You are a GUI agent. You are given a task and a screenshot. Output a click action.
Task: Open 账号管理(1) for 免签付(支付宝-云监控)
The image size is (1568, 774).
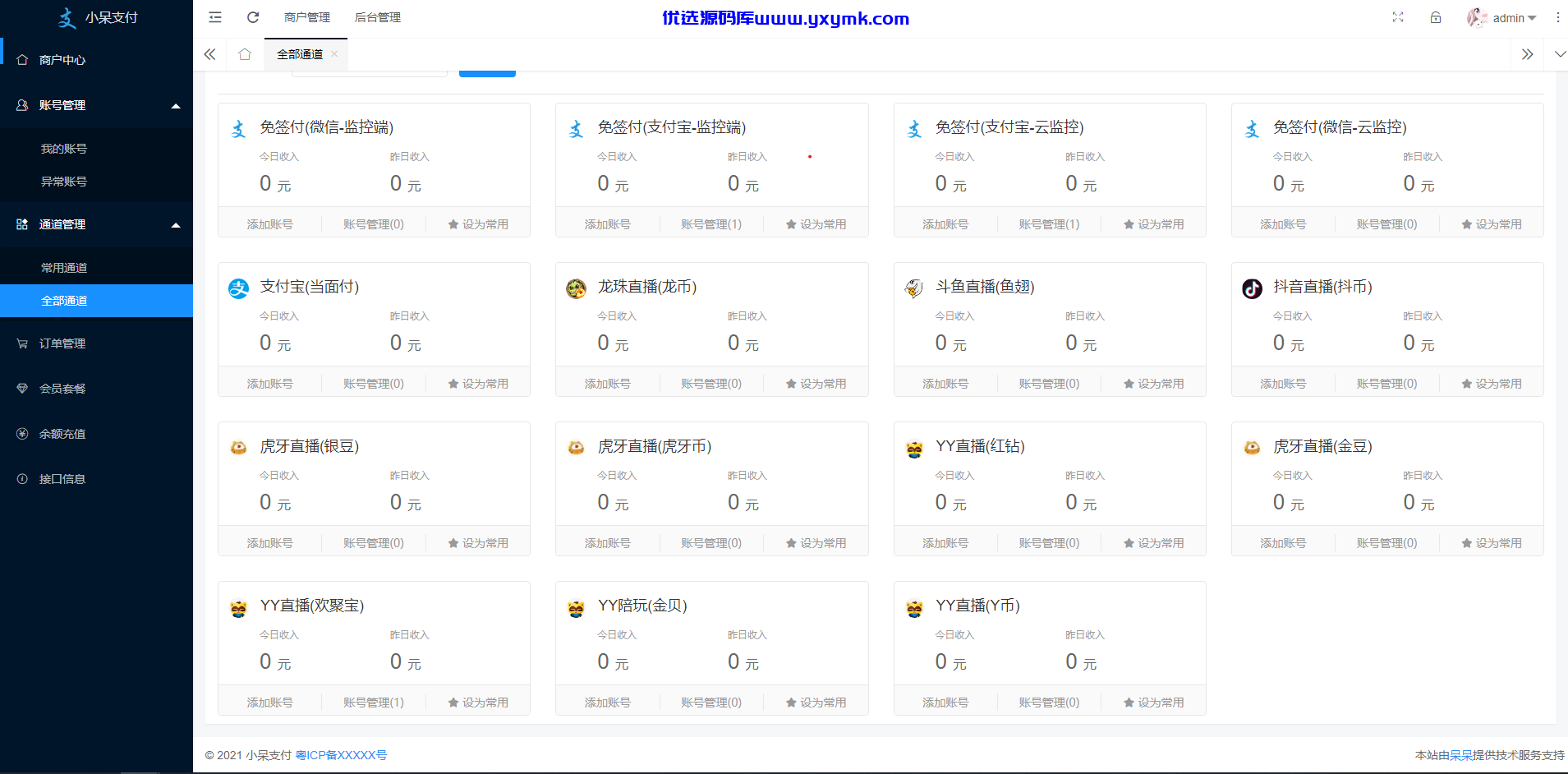(1049, 224)
